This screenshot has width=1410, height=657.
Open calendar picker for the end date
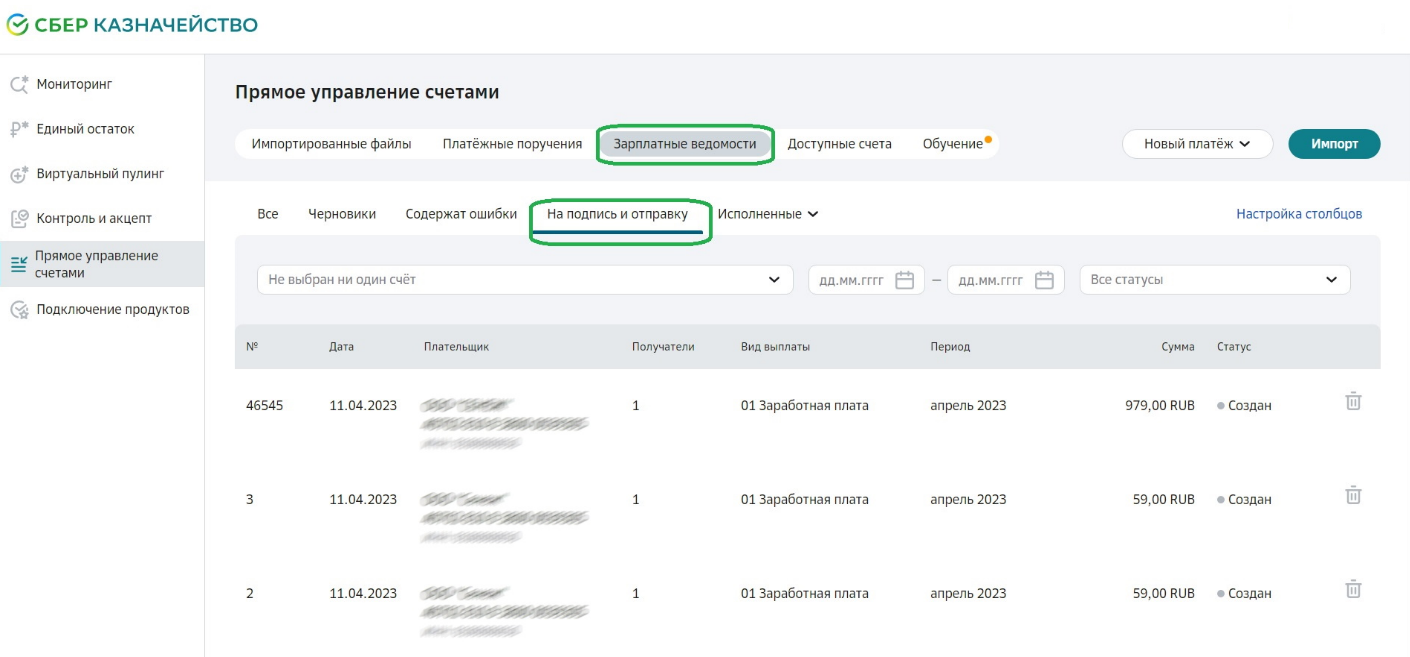1044,280
